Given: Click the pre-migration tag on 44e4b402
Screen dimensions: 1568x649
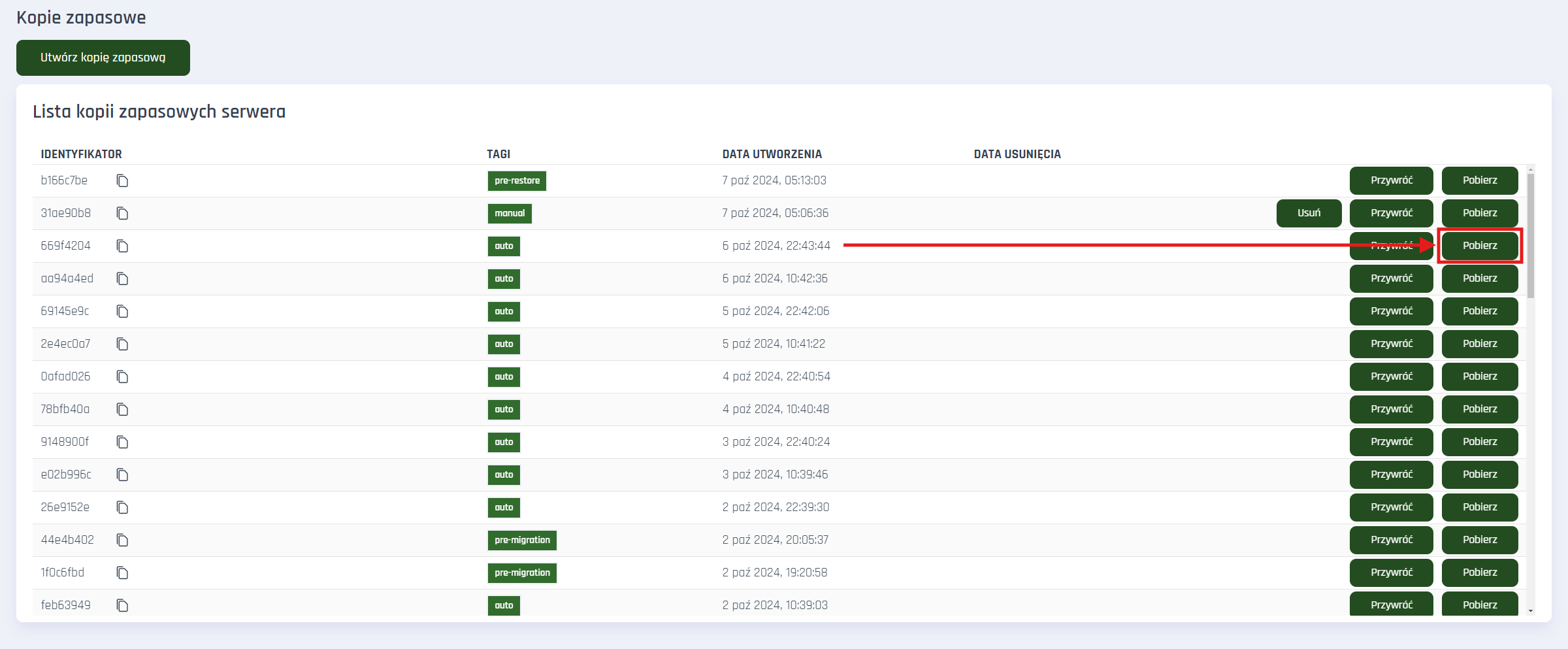Looking at the screenshot, I should click(522, 540).
